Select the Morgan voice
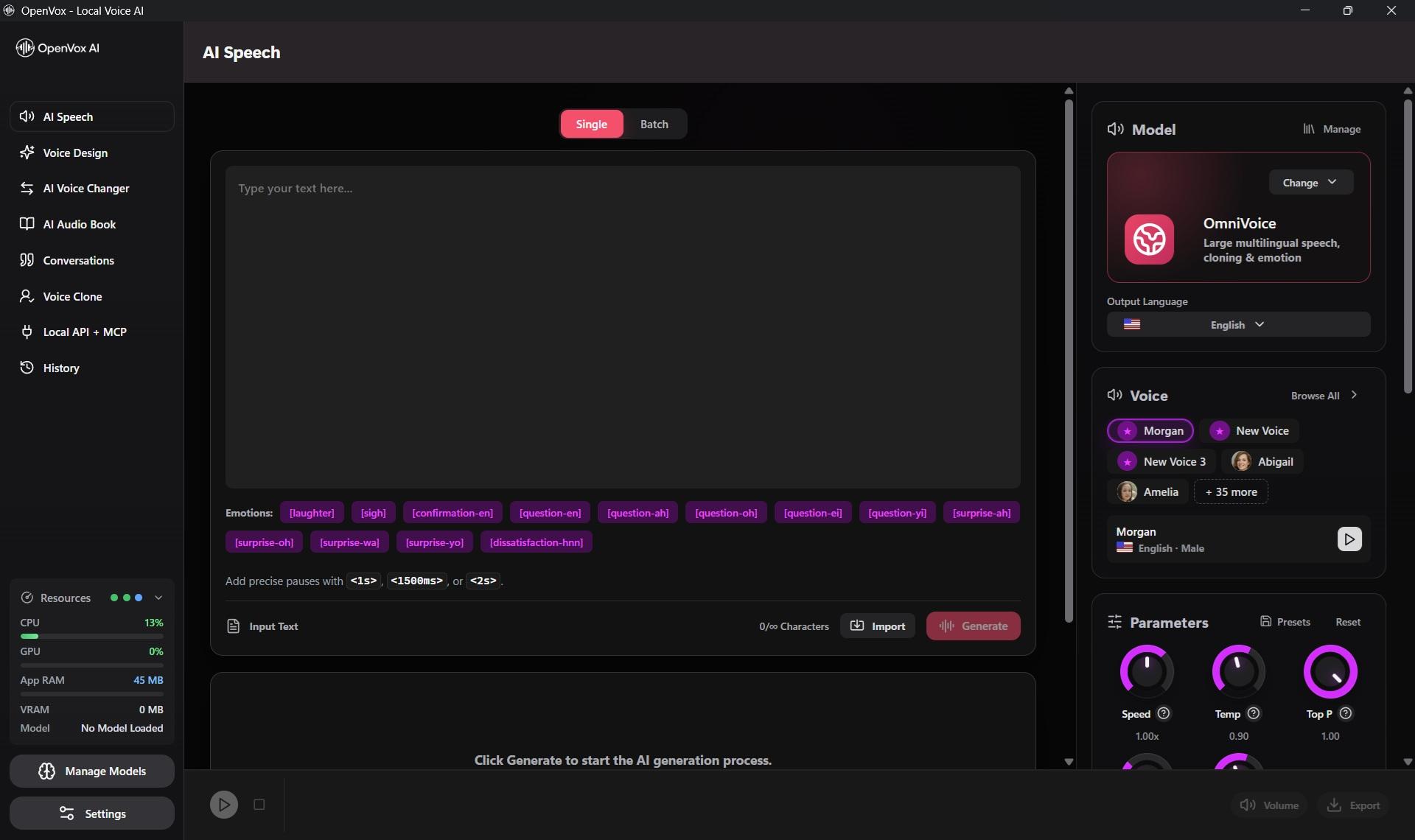This screenshot has height=840, width=1415. coord(1150,431)
